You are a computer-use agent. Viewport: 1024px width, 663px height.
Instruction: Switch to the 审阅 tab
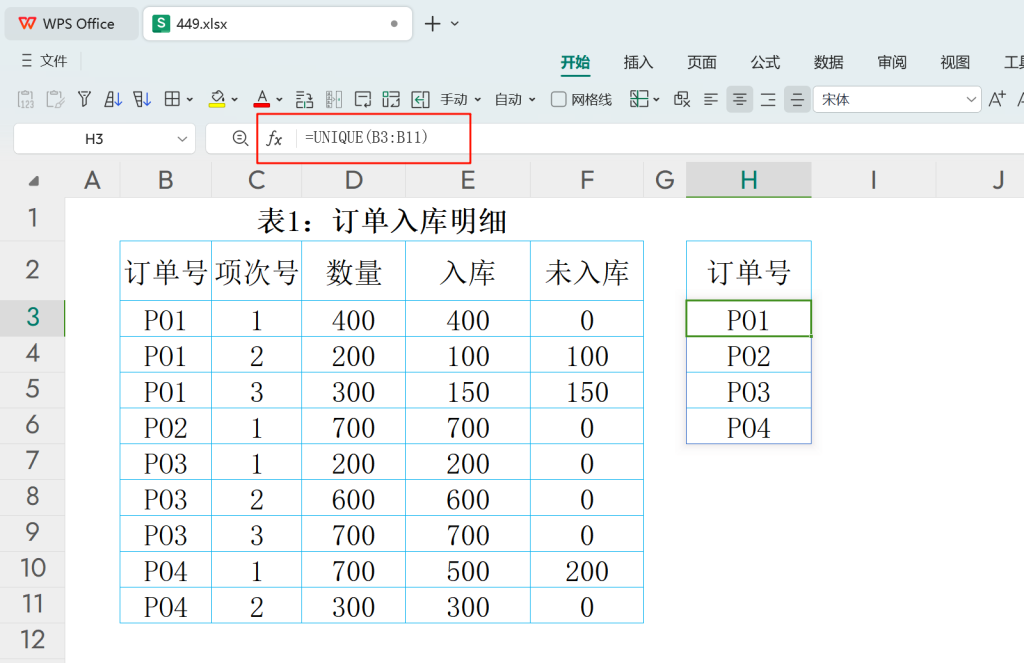892,62
